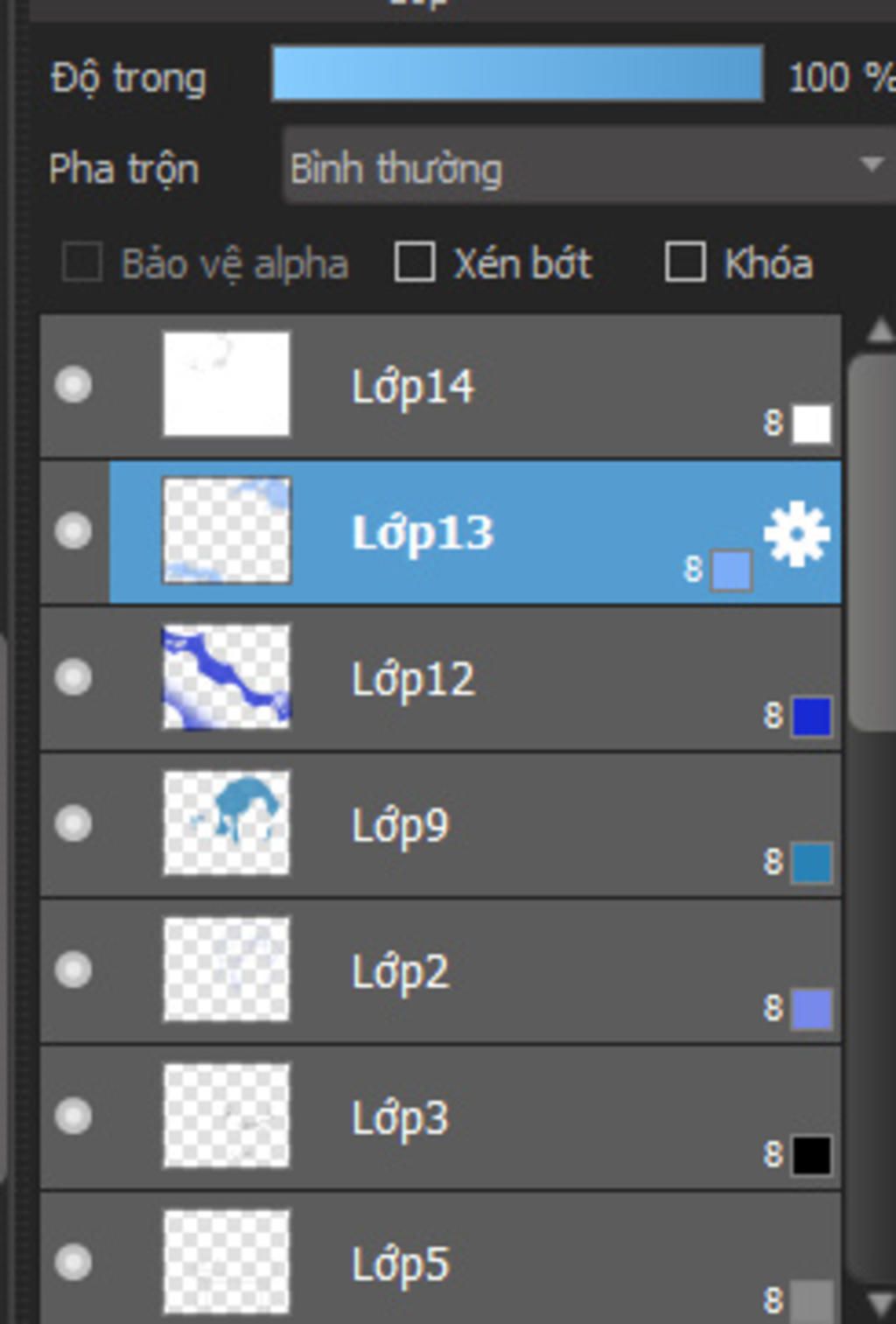896x1324 pixels.
Task: Hide layer Lớp14 using its visibility dot
Action: [73, 385]
